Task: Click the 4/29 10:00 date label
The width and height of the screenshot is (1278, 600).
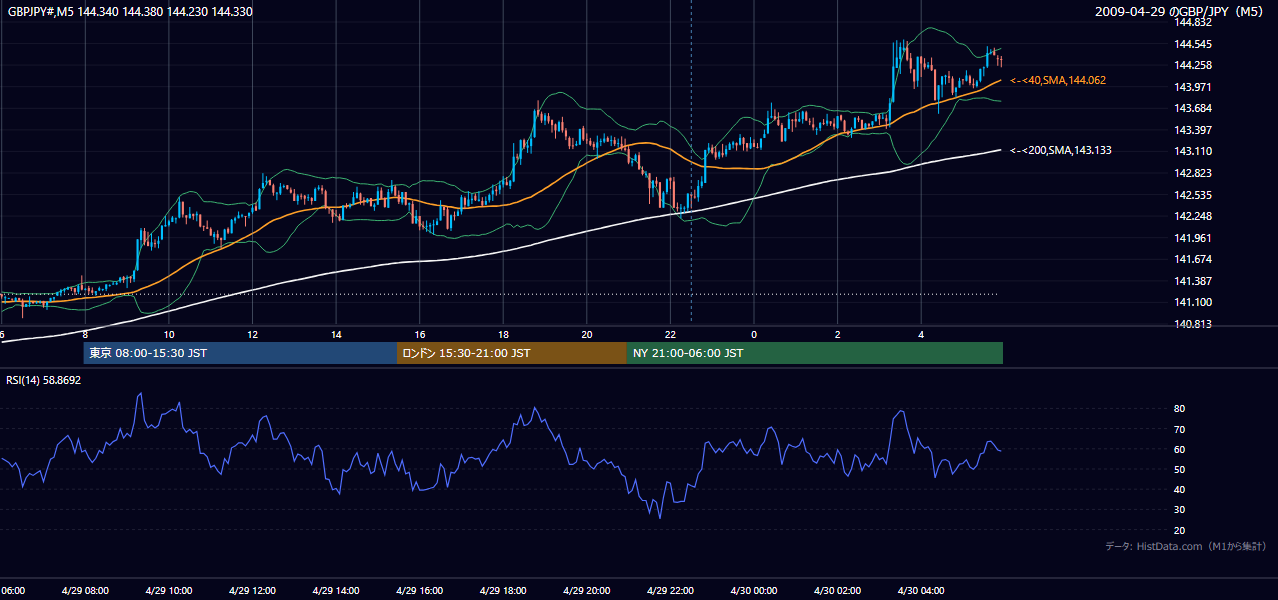Action: [168, 591]
